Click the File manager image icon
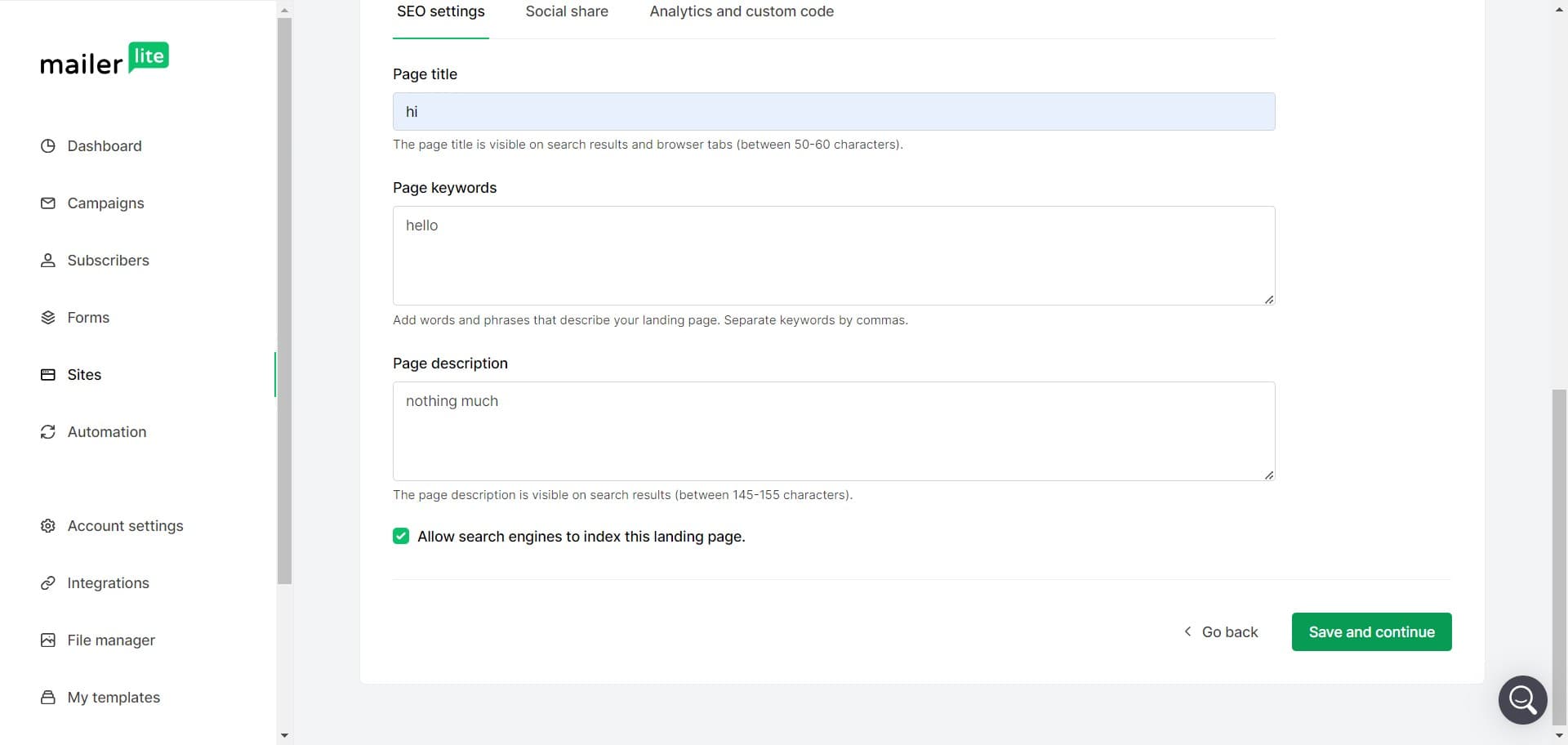This screenshot has width=1568, height=745. tap(48, 640)
